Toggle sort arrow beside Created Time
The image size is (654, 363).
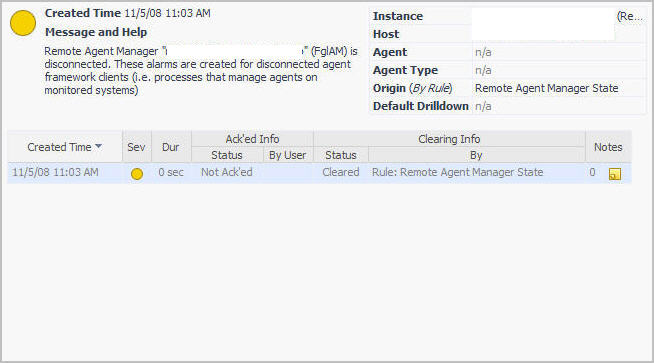(x=98, y=146)
